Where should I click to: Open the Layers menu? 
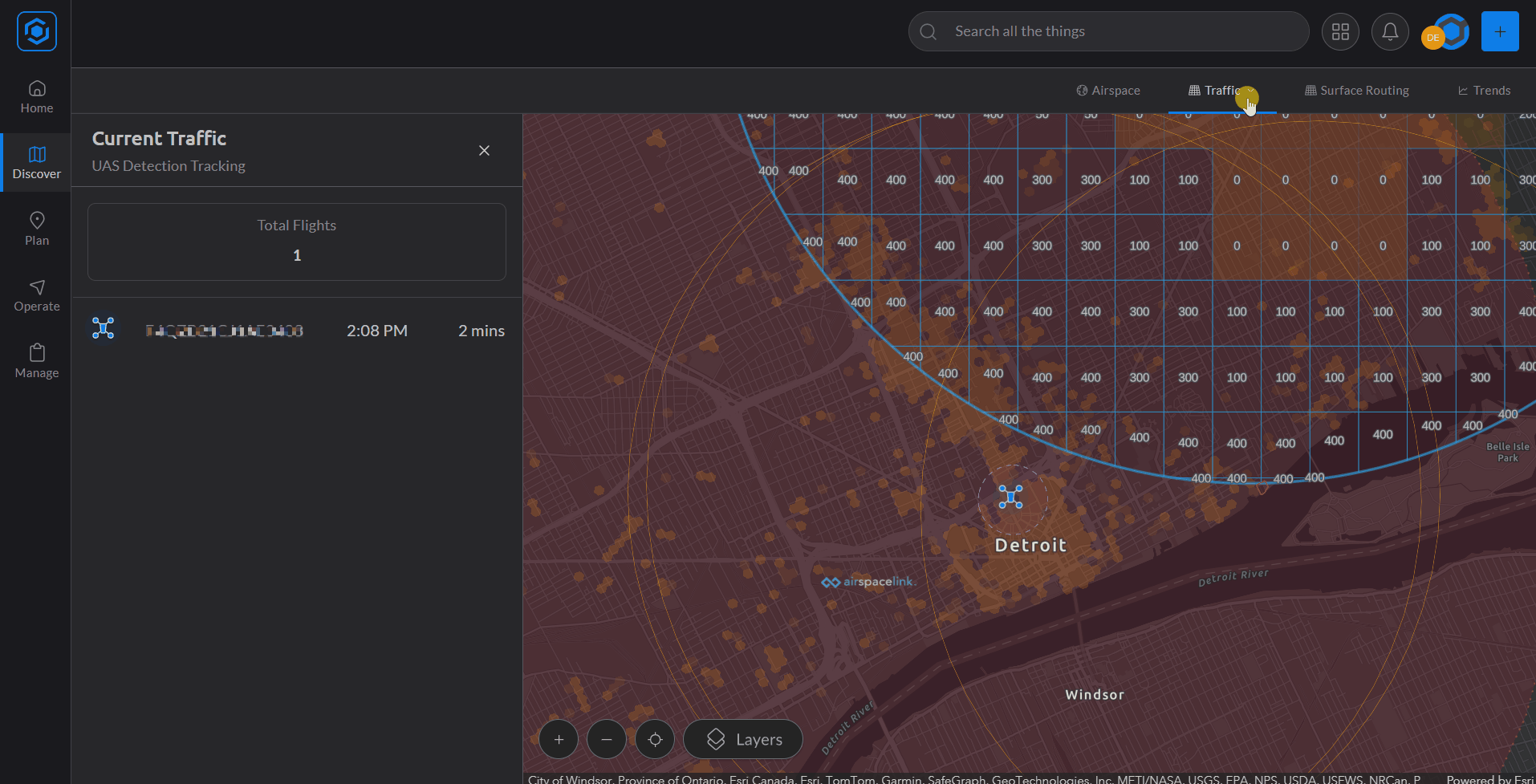click(743, 739)
